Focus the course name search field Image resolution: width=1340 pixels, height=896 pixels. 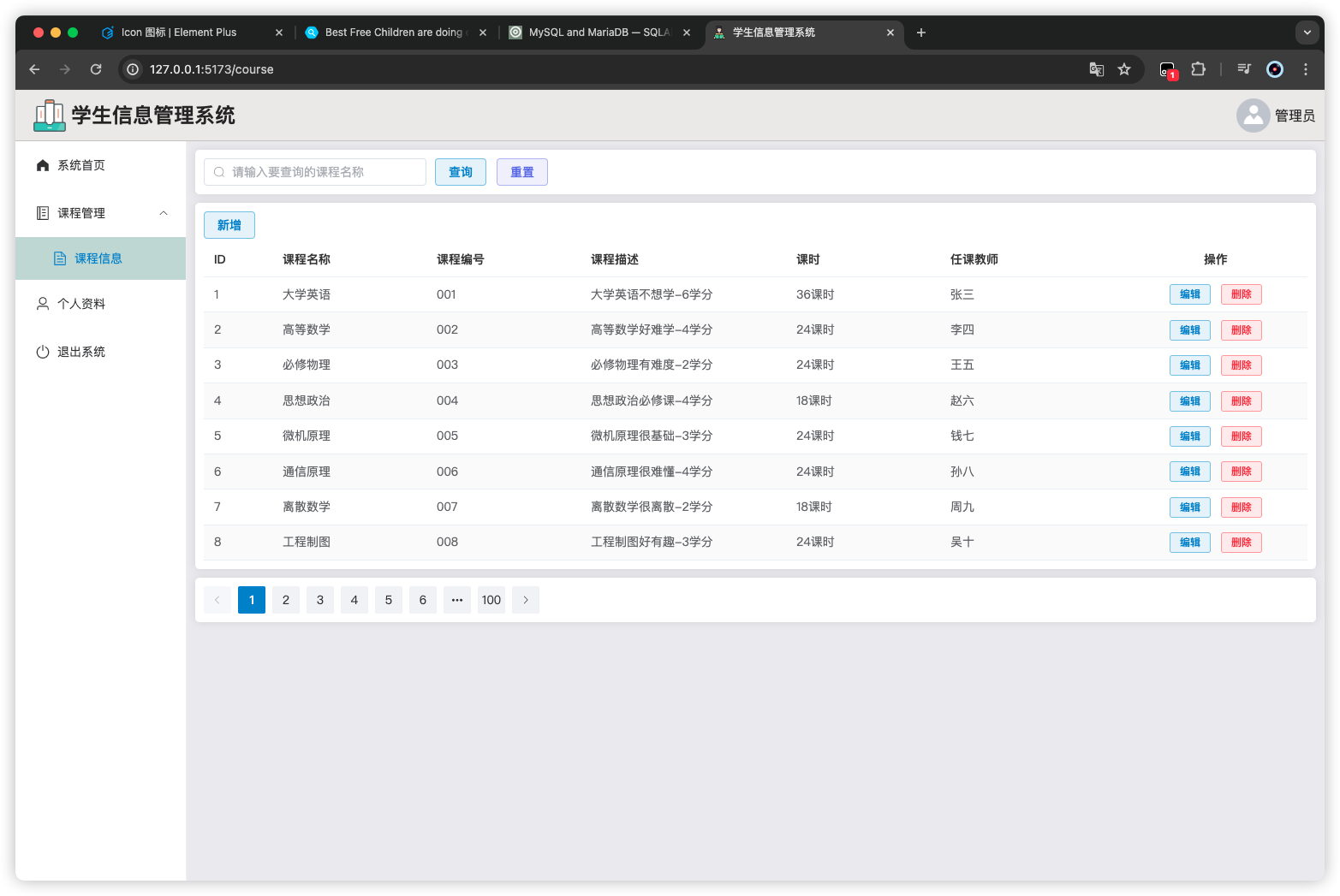pyautogui.click(x=315, y=172)
